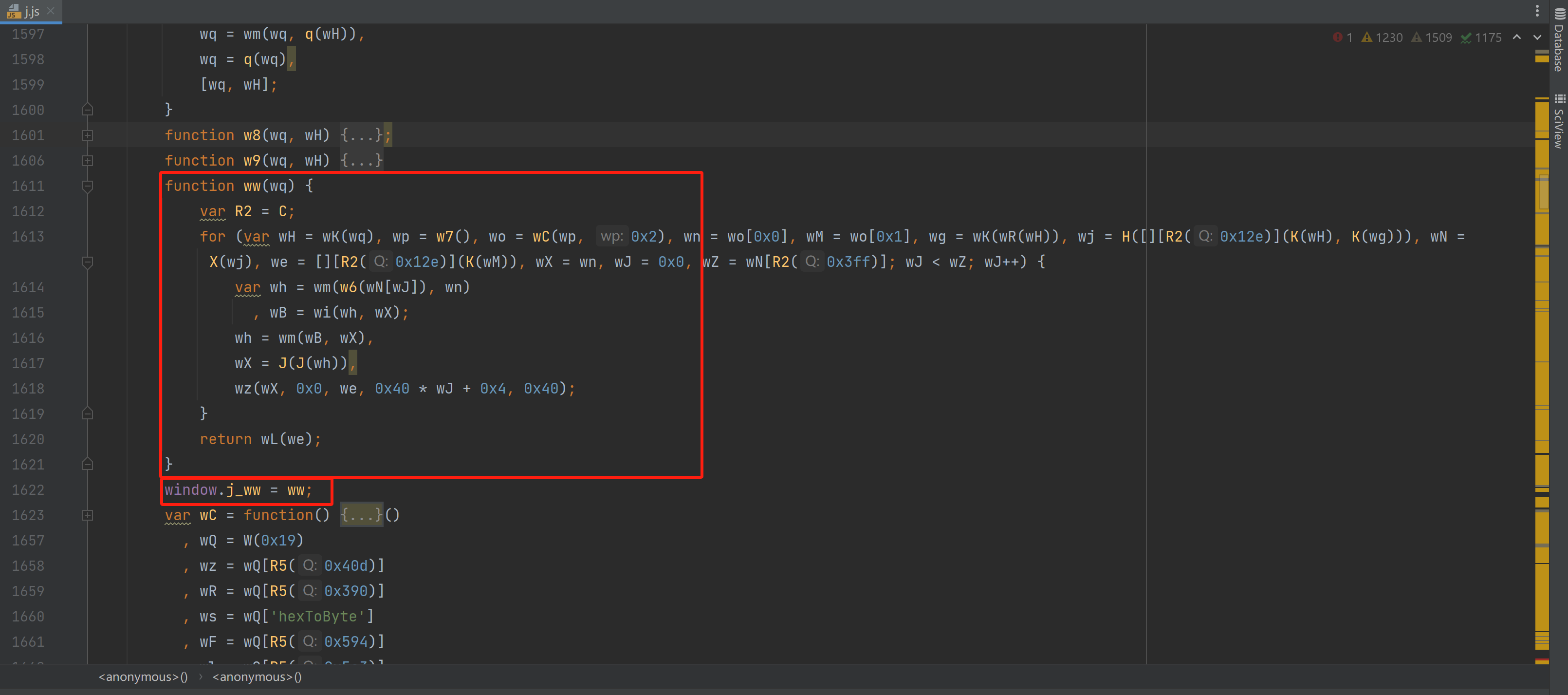The image size is (1568, 695).
Task: Go to next highlighted problem arrow
Action: click(x=1537, y=37)
